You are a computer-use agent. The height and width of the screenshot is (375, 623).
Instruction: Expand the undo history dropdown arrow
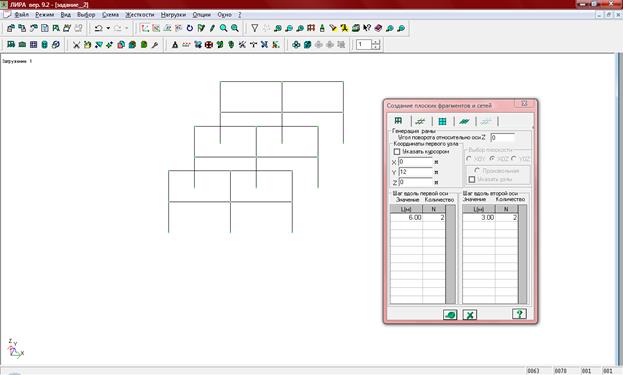[x=108, y=28]
